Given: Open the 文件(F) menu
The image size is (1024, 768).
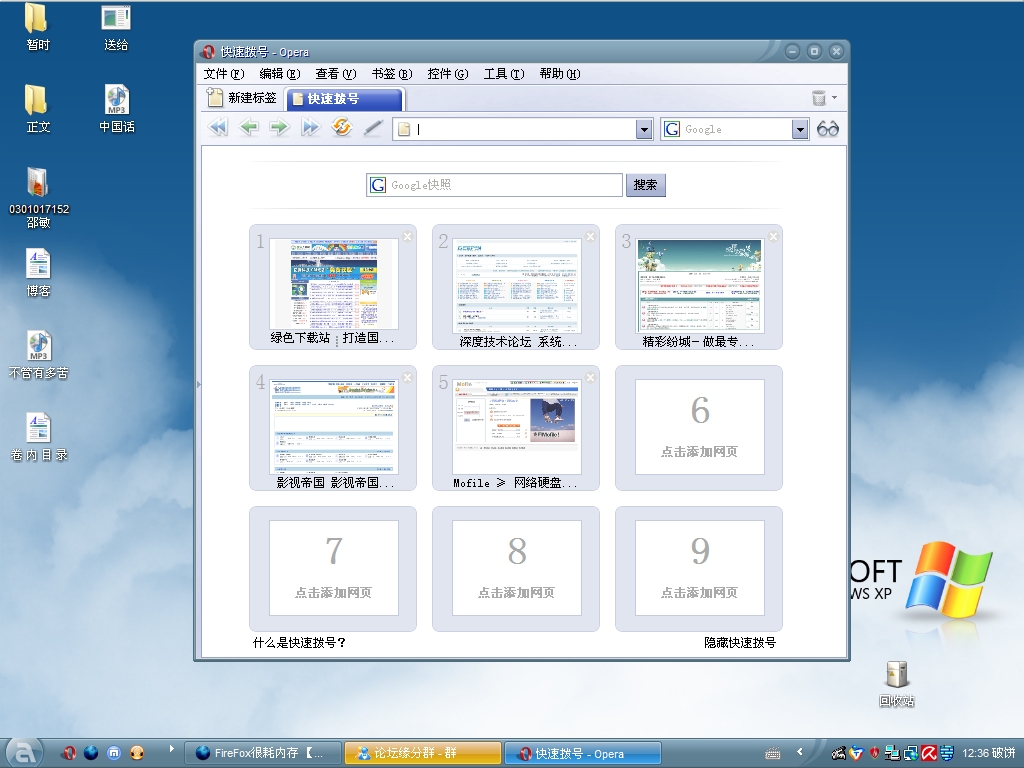Looking at the screenshot, I should click(x=224, y=74).
